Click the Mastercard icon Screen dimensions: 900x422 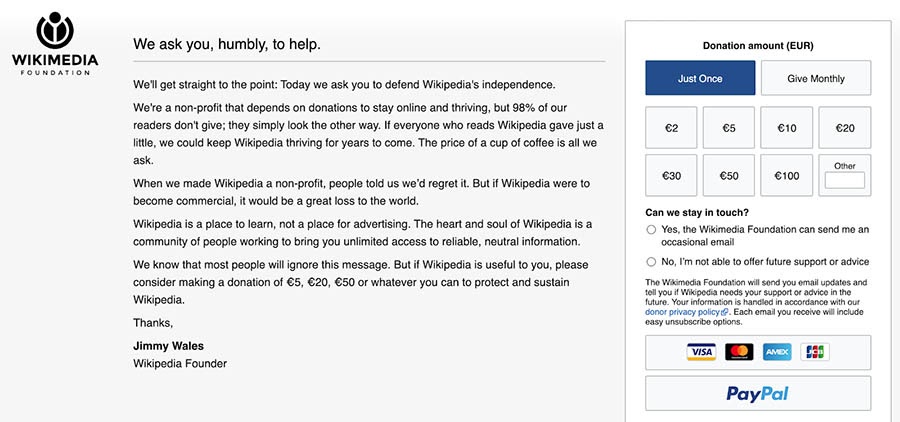(x=739, y=352)
